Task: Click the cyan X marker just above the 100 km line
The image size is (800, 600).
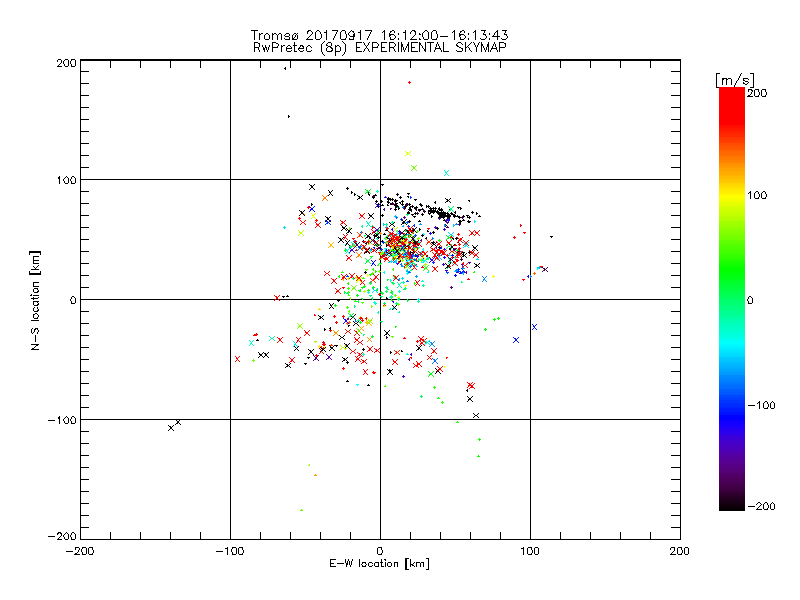Action: point(446,173)
